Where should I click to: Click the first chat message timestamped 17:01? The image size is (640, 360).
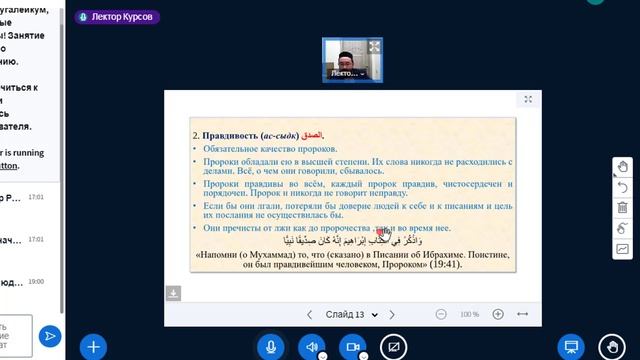click(x=22, y=198)
